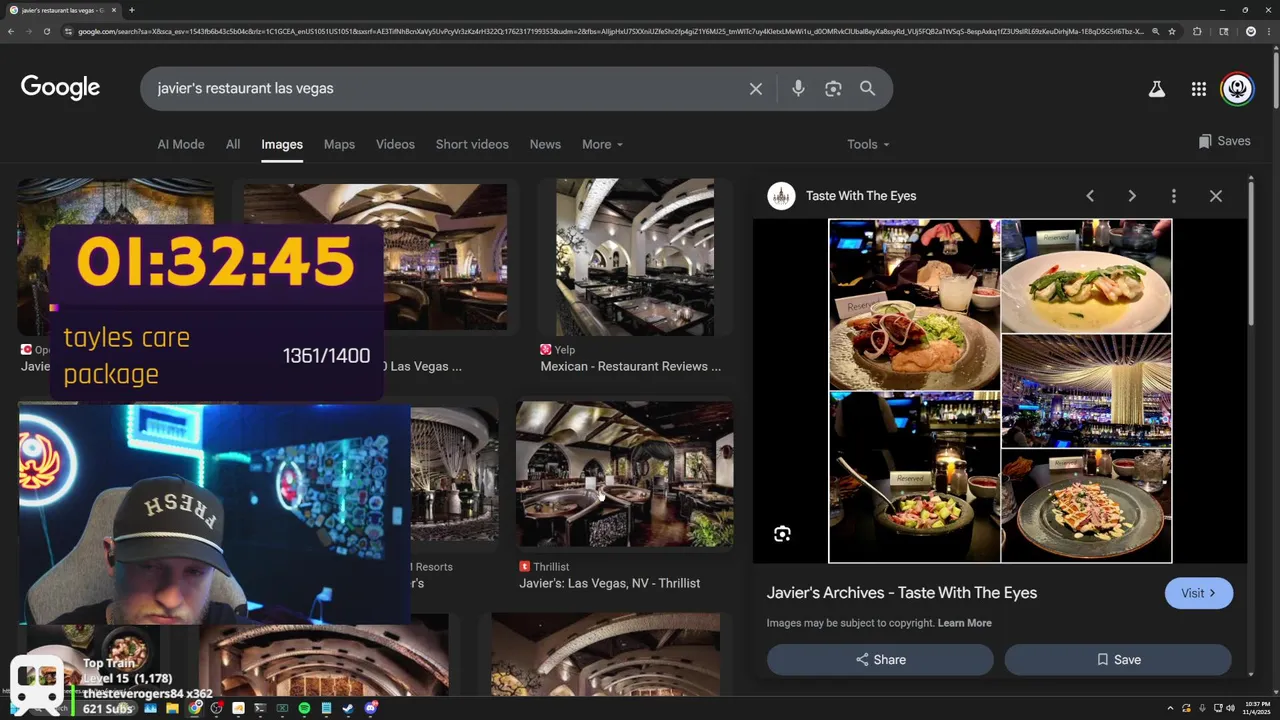
Task: Select the Images tab
Action: coord(282,144)
